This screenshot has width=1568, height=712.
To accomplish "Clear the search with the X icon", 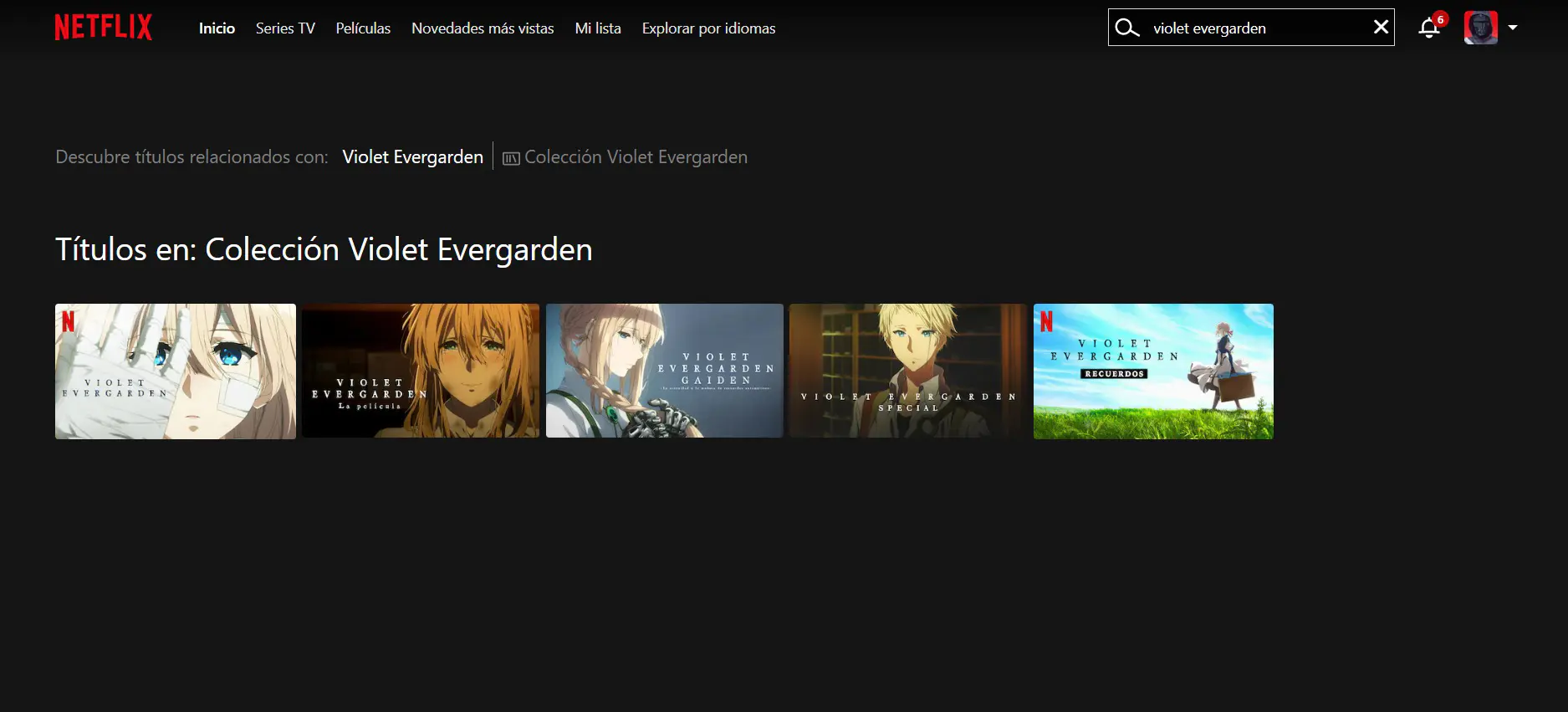I will click(1381, 27).
